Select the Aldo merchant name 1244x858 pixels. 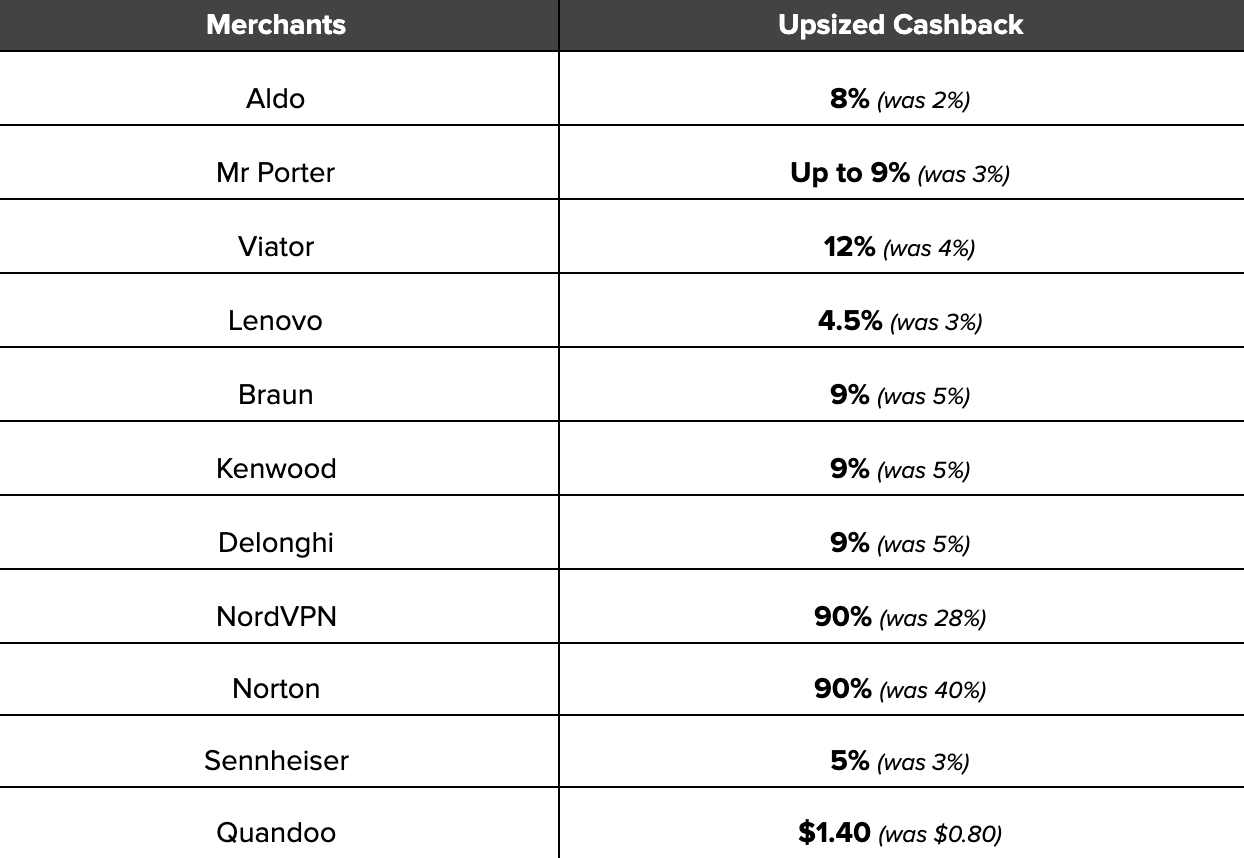pos(276,99)
